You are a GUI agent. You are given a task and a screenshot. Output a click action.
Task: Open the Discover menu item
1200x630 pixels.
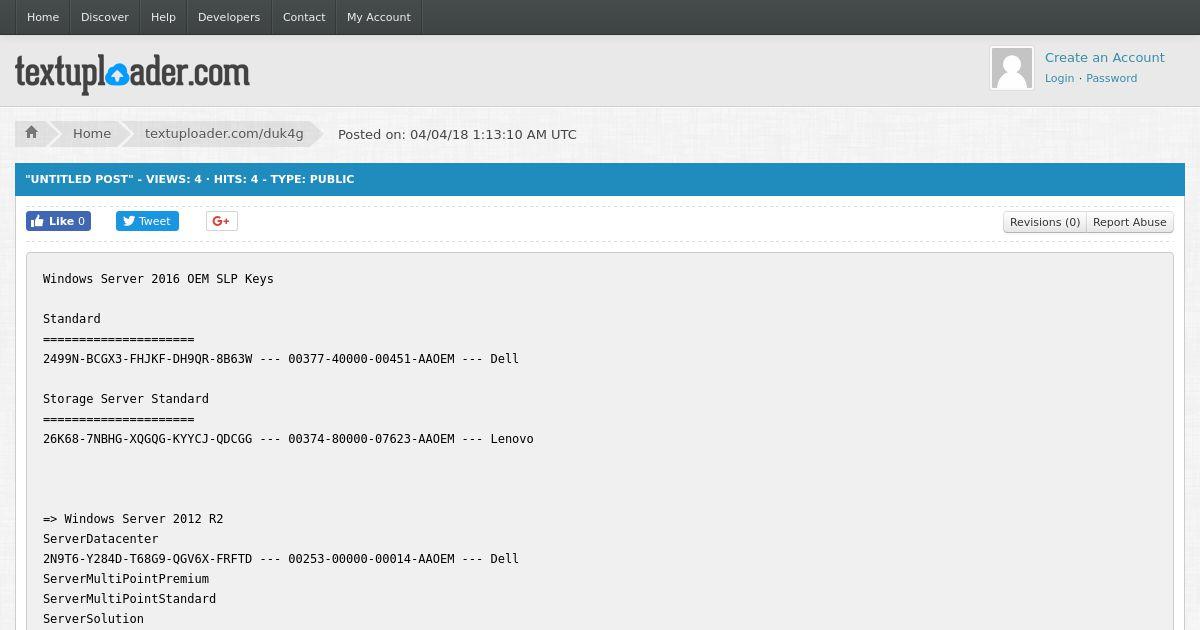105,17
